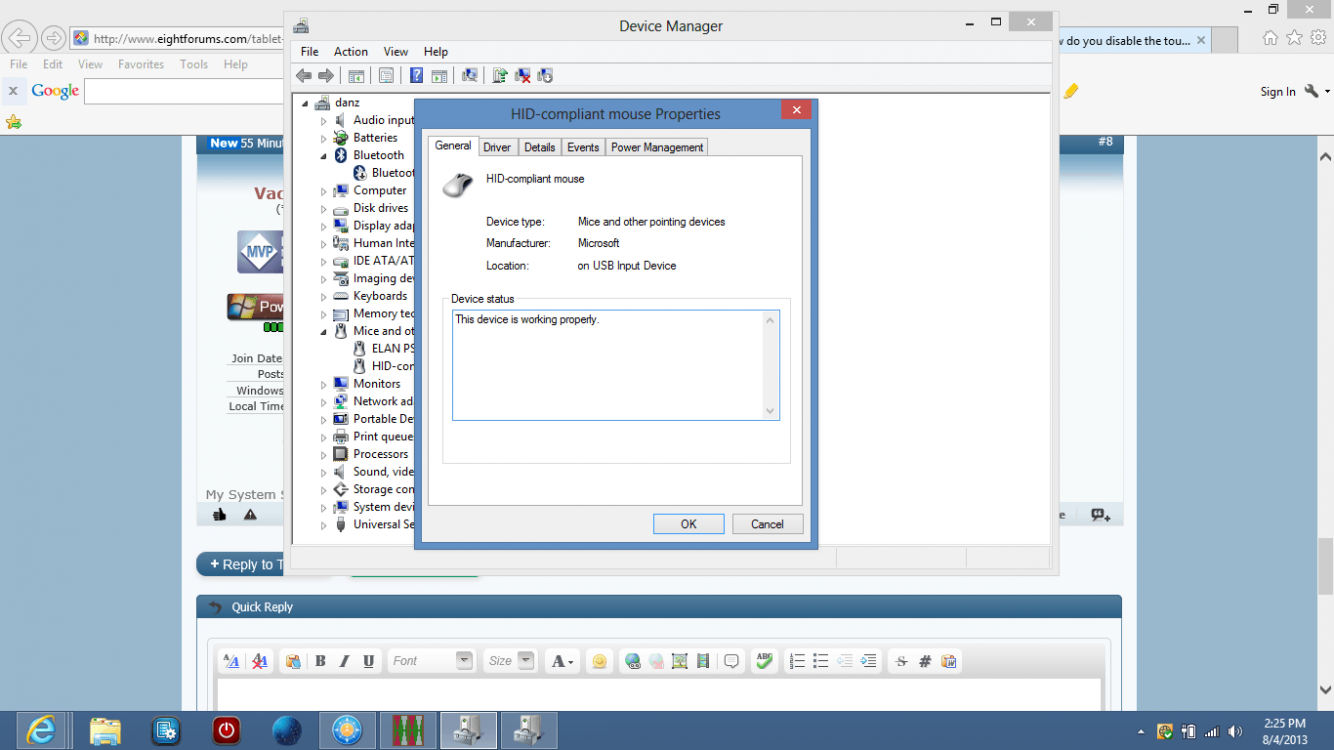Expand the Disk drives tree node
Image resolution: width=1334 pixels, height=750 pixels.
coord(323,209)
